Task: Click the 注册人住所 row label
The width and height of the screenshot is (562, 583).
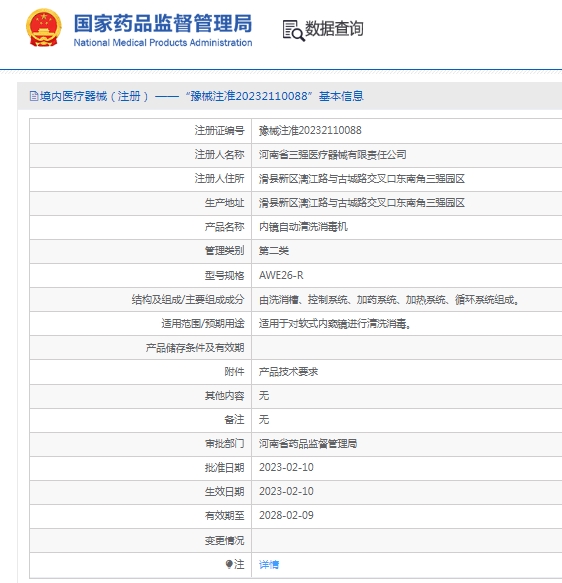Action: point(219,179)
